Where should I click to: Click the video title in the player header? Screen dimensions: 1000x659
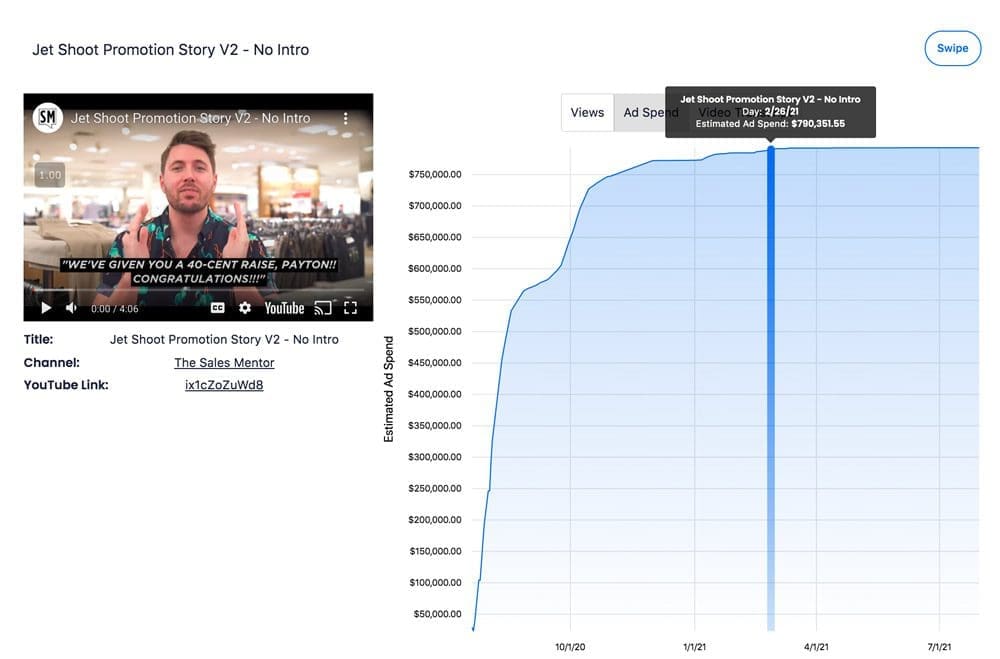[x=190, y=118]
